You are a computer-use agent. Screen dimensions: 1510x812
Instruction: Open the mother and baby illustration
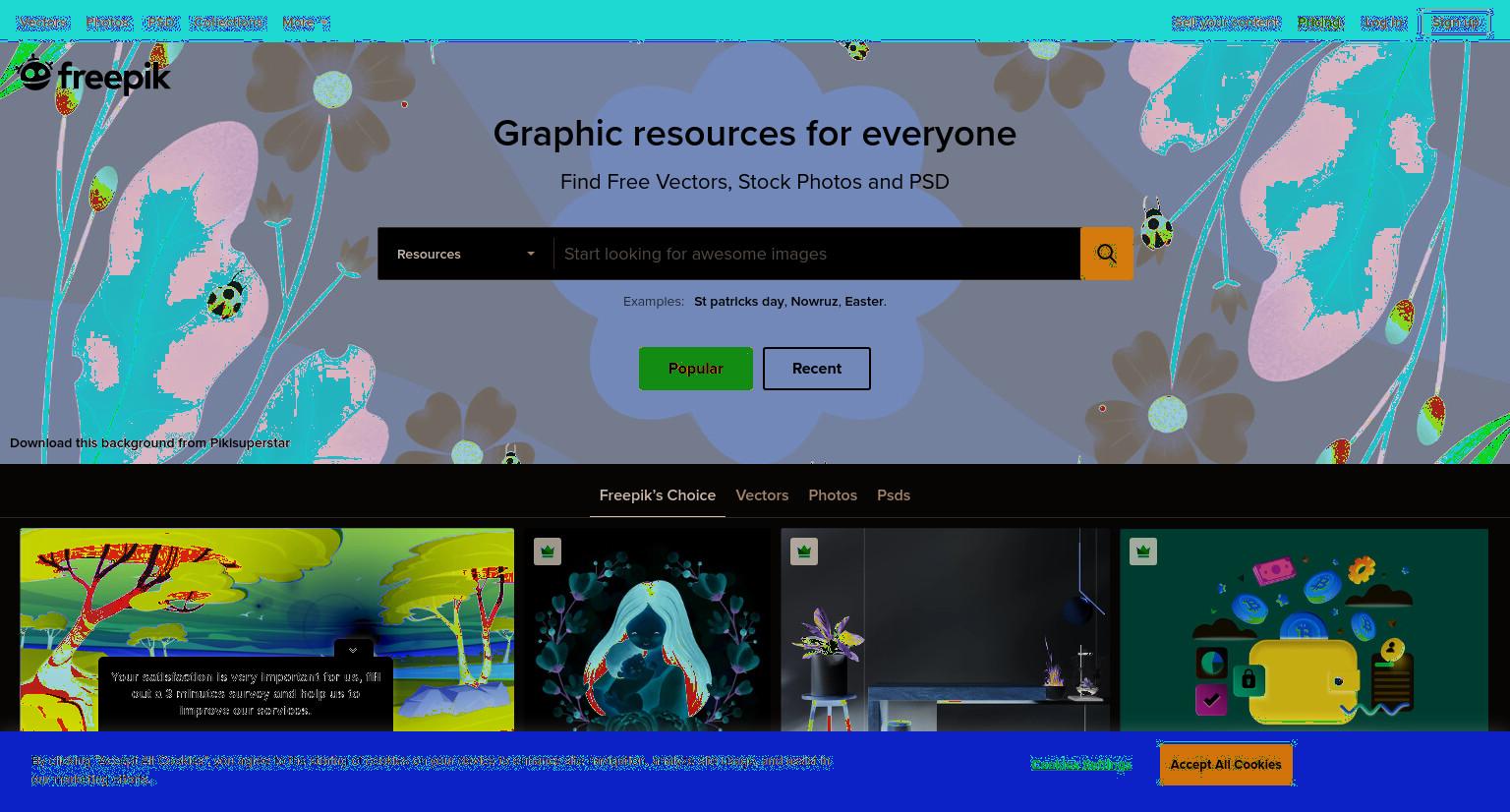coord(648,630)
